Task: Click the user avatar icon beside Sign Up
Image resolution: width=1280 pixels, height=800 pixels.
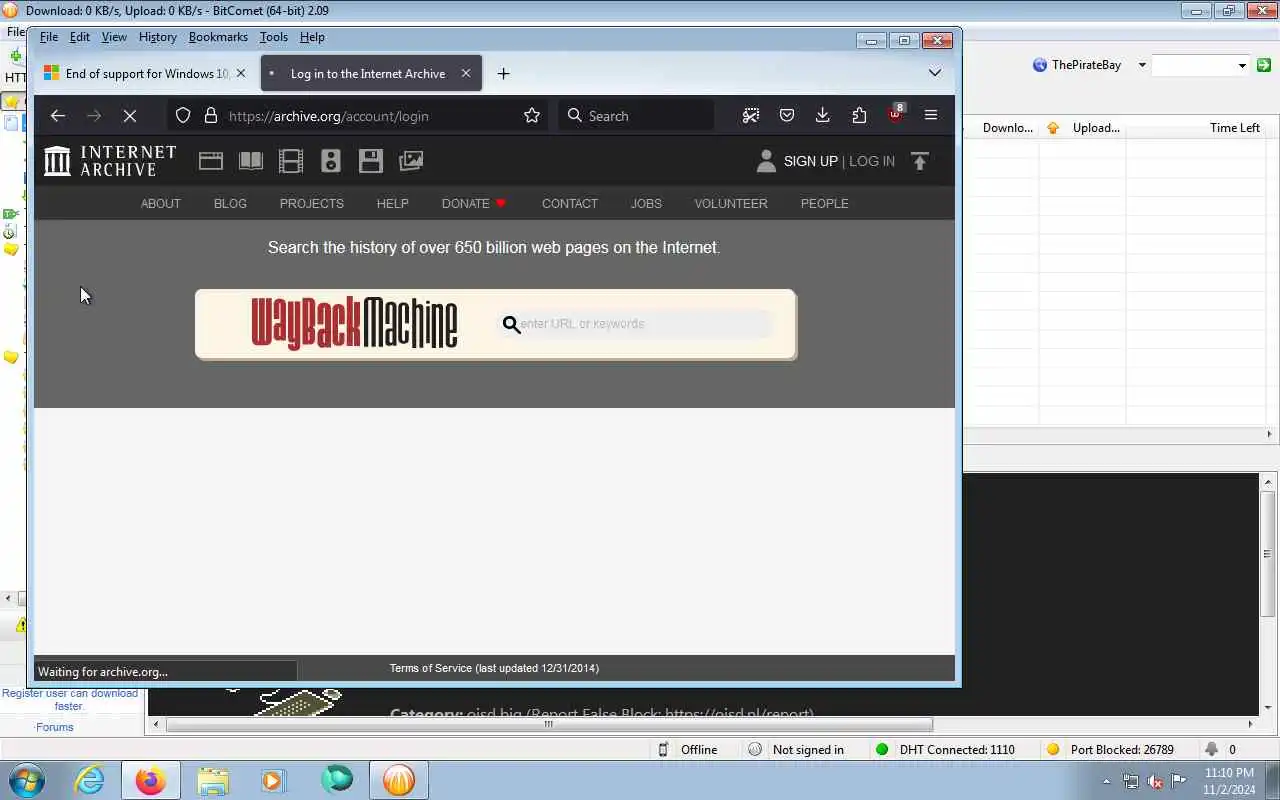Action: coord(766,161)
